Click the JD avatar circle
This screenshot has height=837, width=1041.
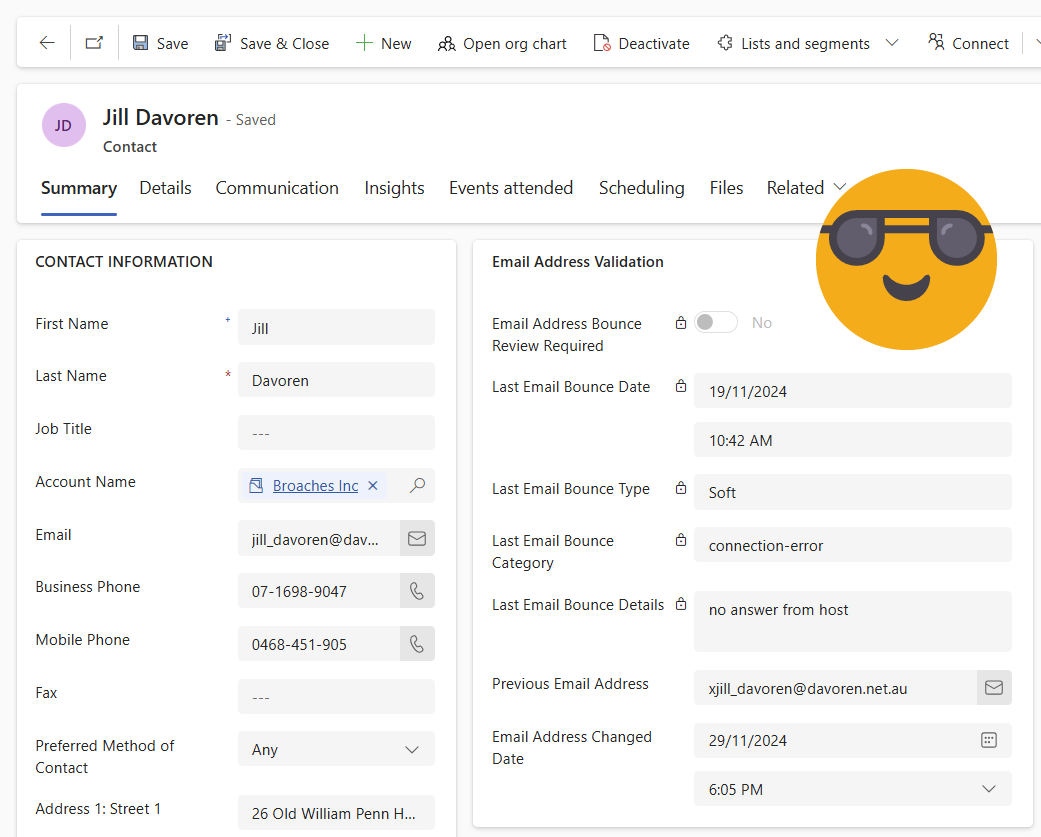(x=64, y=125)
